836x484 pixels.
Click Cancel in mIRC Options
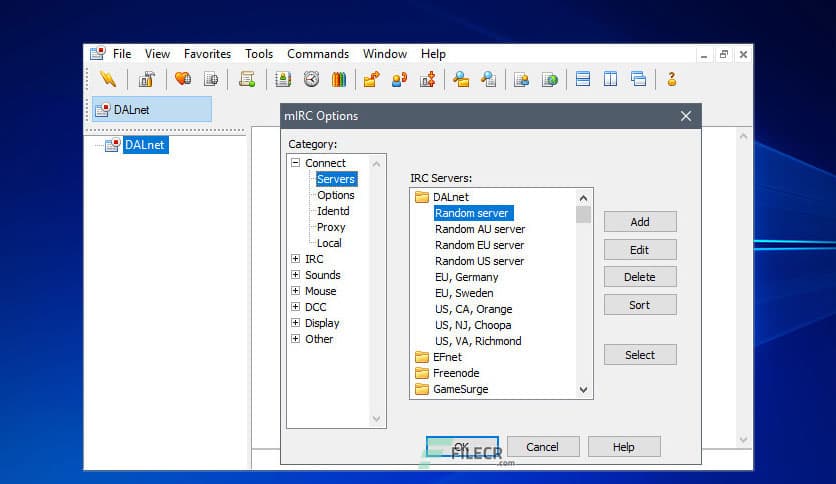pyautogui.click(x=543, y=447)
